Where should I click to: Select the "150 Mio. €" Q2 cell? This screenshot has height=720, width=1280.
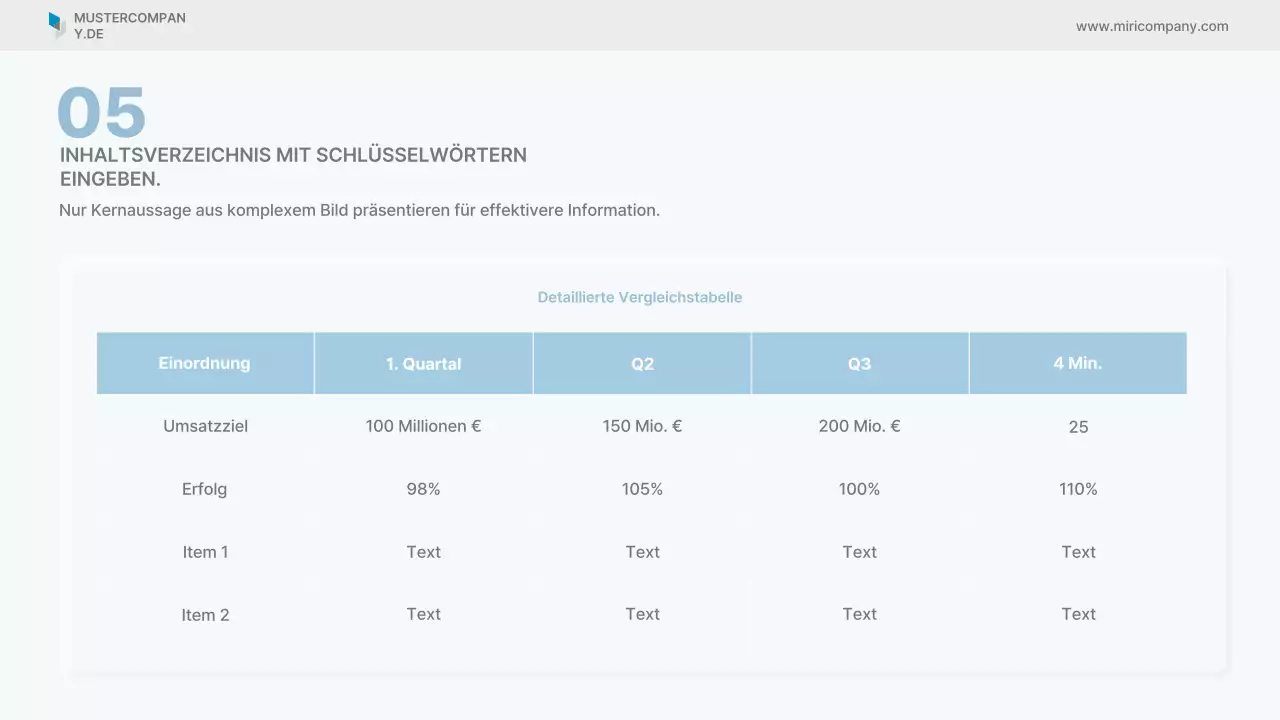tap(641, 426)
